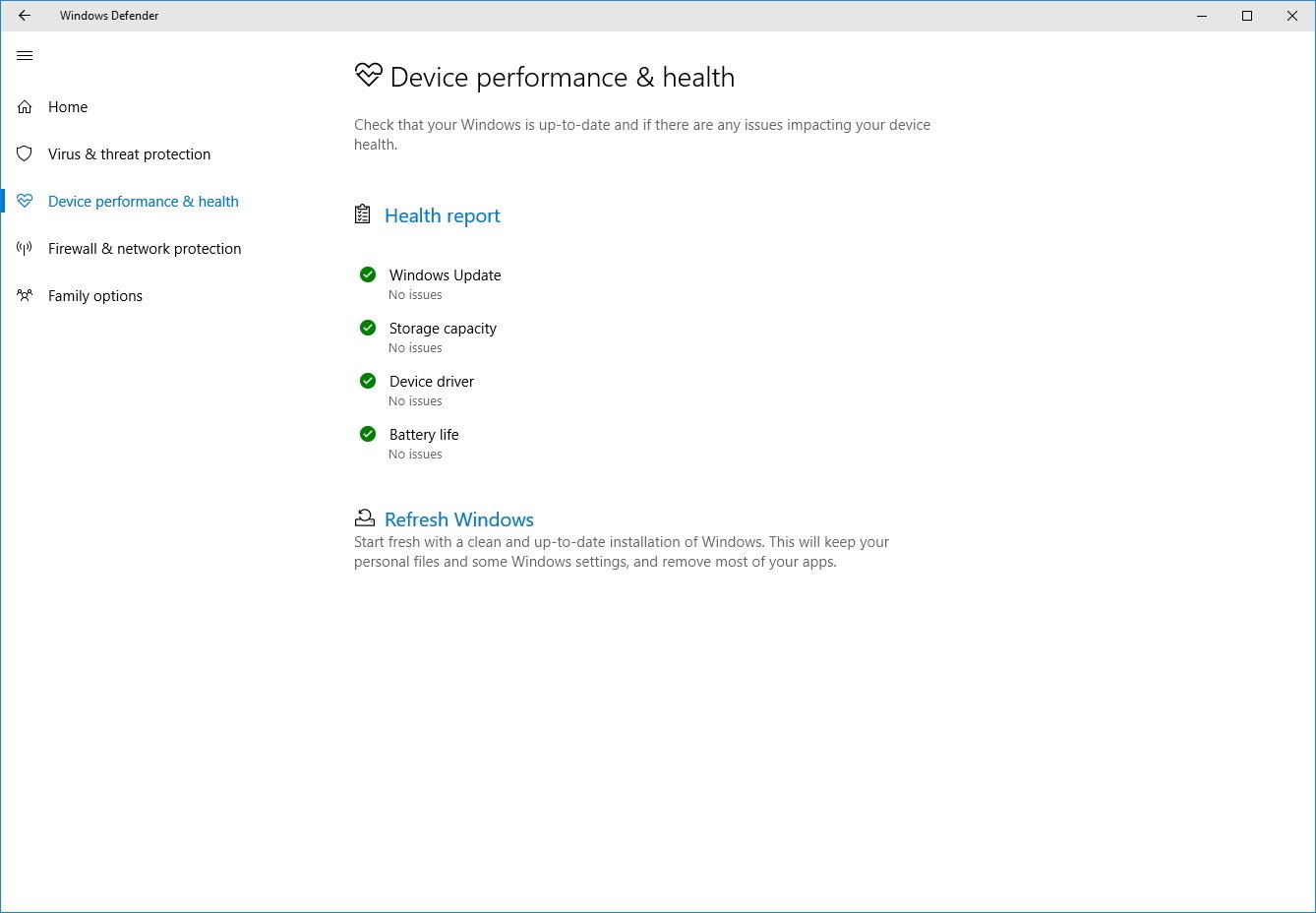Click the heart icon beside Device performance & health in sidebar
This screenshot has width=1316, height=913.
pos(25,201)
